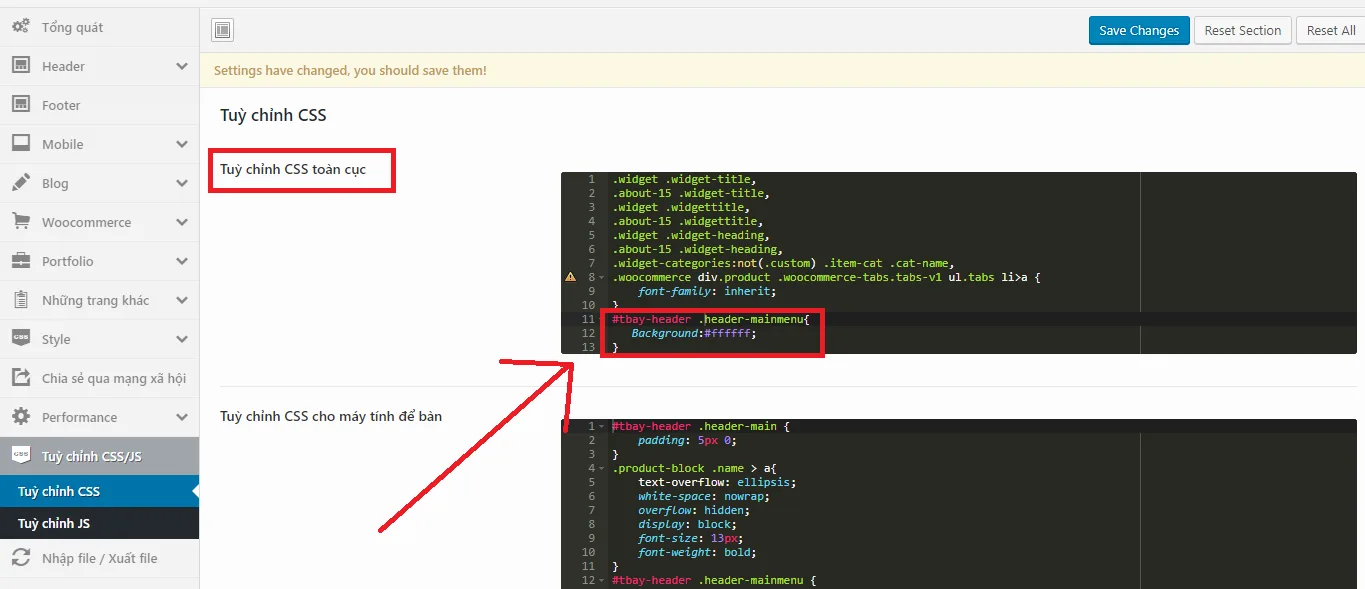Click the Performance gear icon

pyautogui.click(x=20, y=417)
